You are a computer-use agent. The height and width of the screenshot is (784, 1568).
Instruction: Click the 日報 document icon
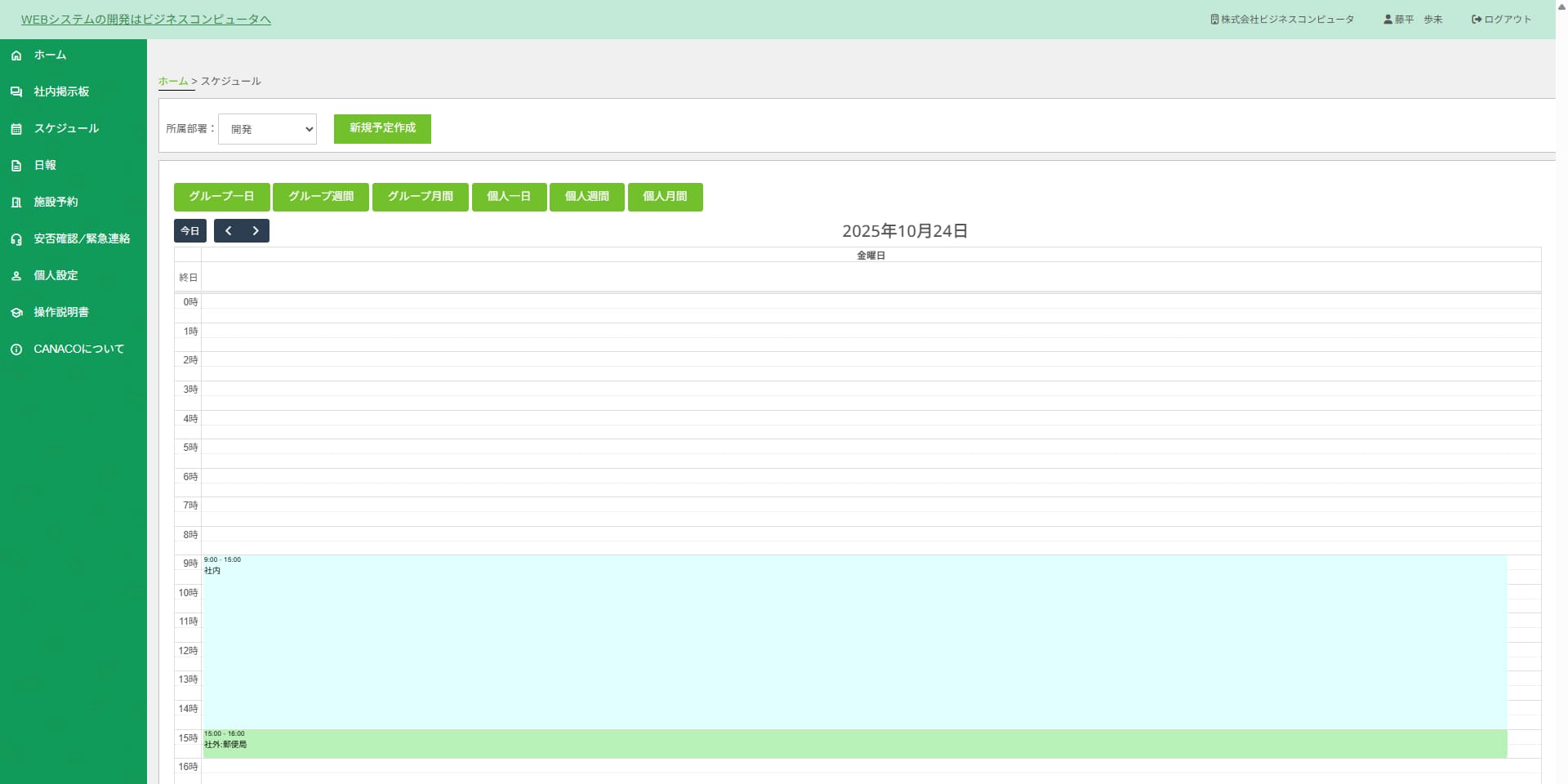coord(16,166)
